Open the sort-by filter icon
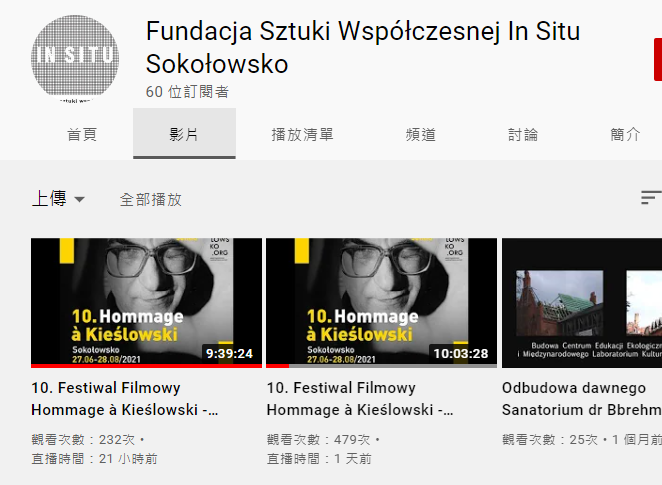Image resolution: width=662 pixels, height=485 pixels. [651, 198]
